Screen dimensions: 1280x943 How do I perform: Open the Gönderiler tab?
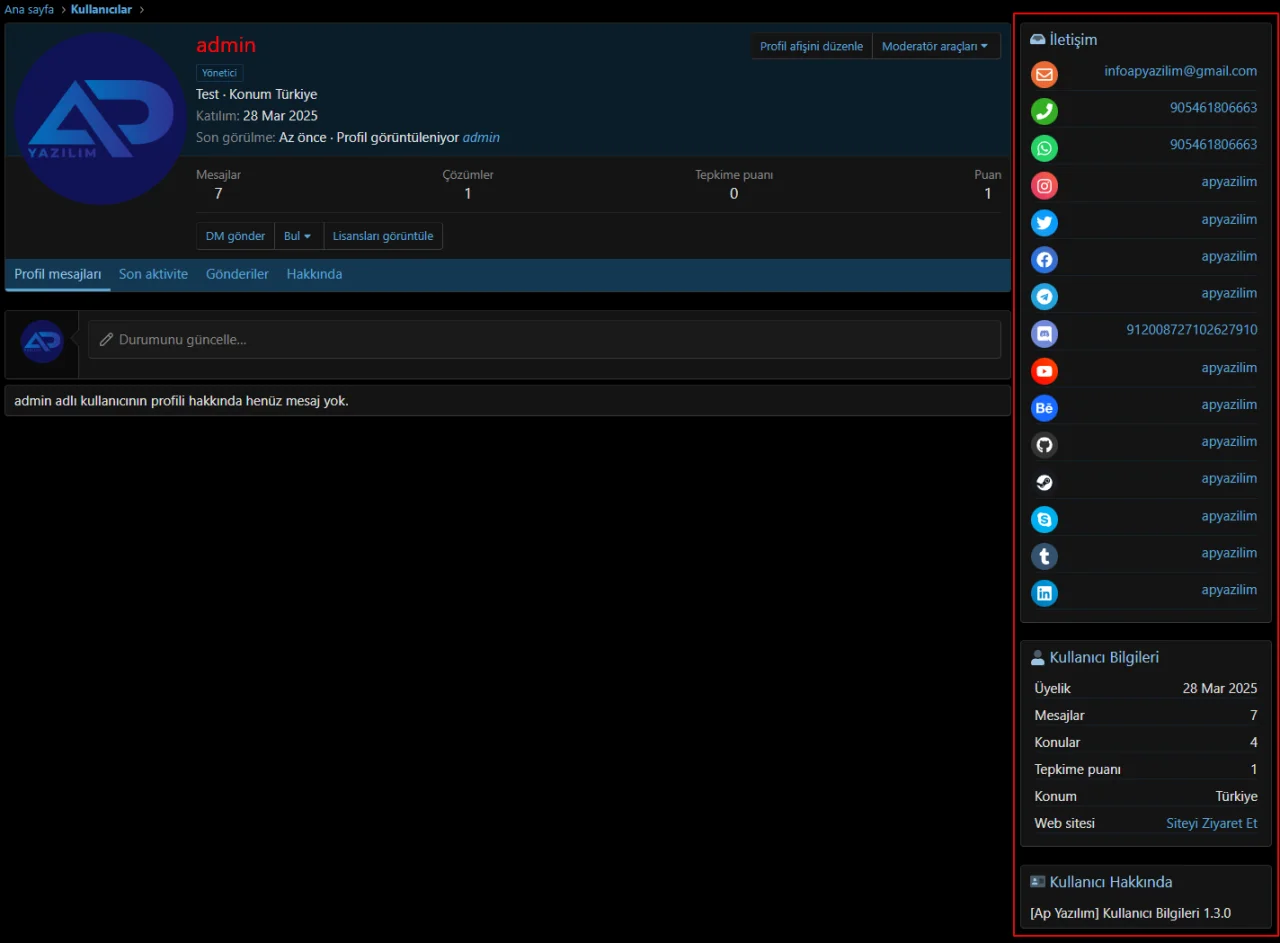[x=237, y=274]
